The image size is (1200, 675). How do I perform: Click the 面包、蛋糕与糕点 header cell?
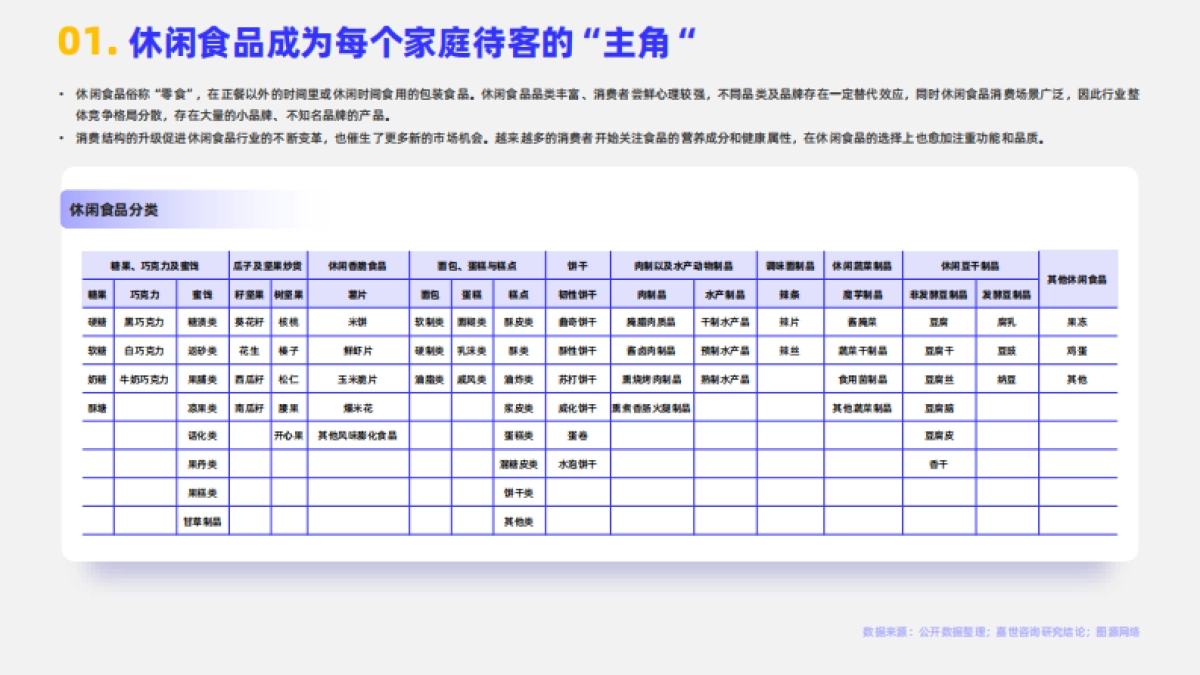(476, 267)
